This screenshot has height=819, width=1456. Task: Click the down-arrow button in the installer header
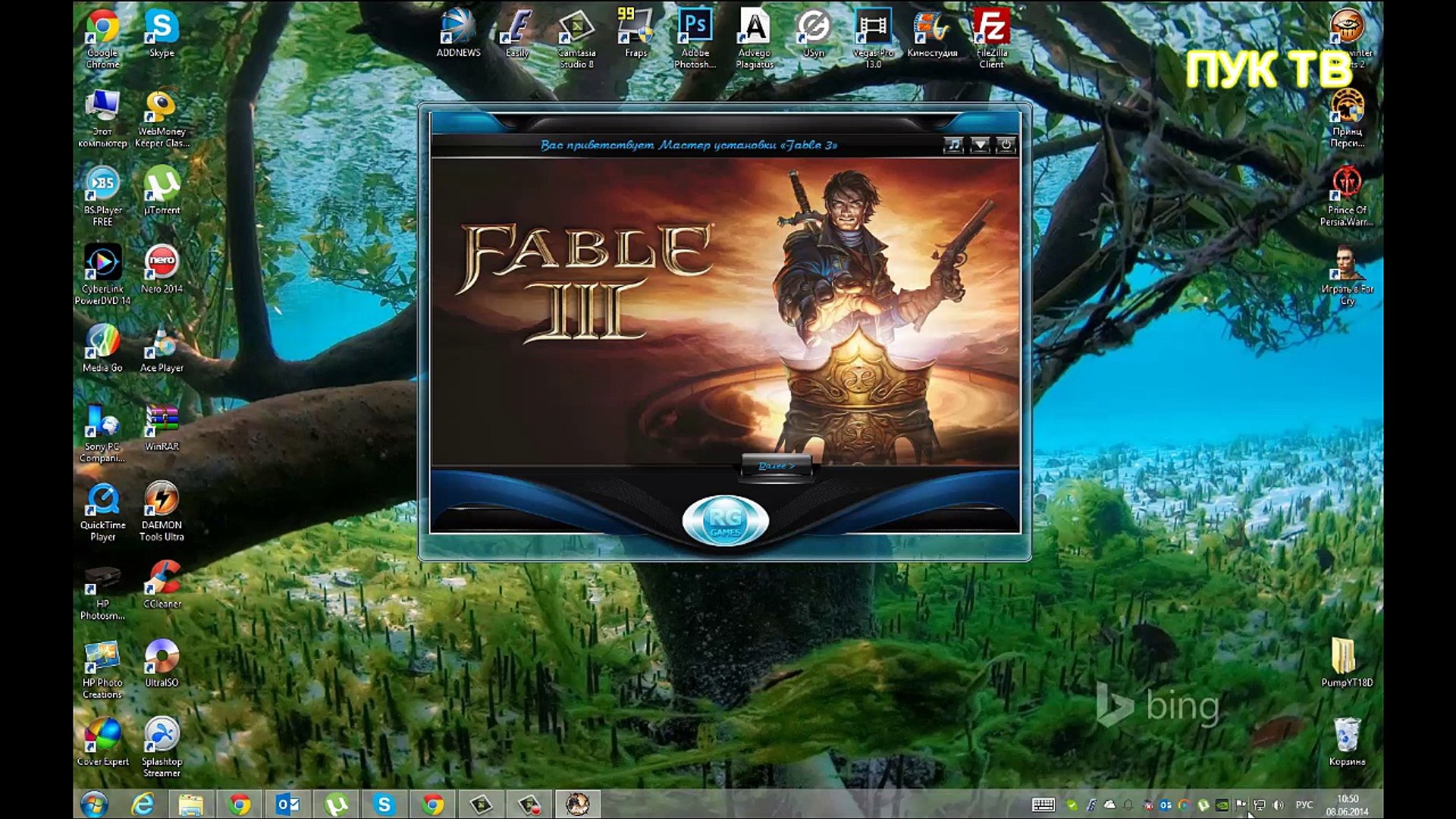[980, 144]
